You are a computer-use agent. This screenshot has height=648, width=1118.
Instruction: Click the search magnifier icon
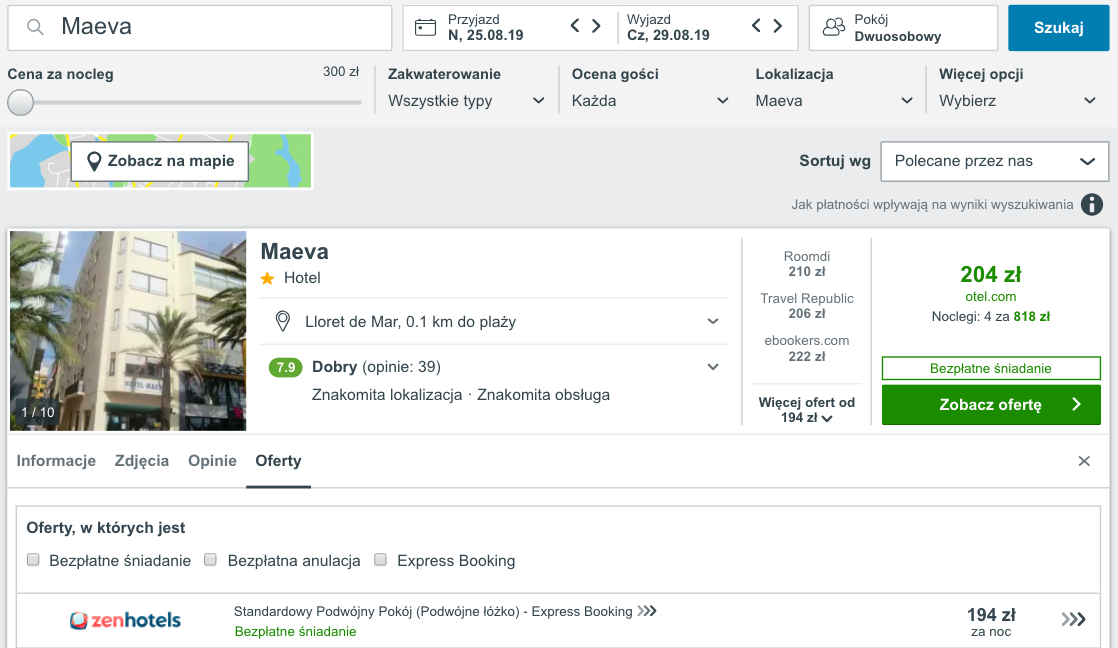click(35, 28)
